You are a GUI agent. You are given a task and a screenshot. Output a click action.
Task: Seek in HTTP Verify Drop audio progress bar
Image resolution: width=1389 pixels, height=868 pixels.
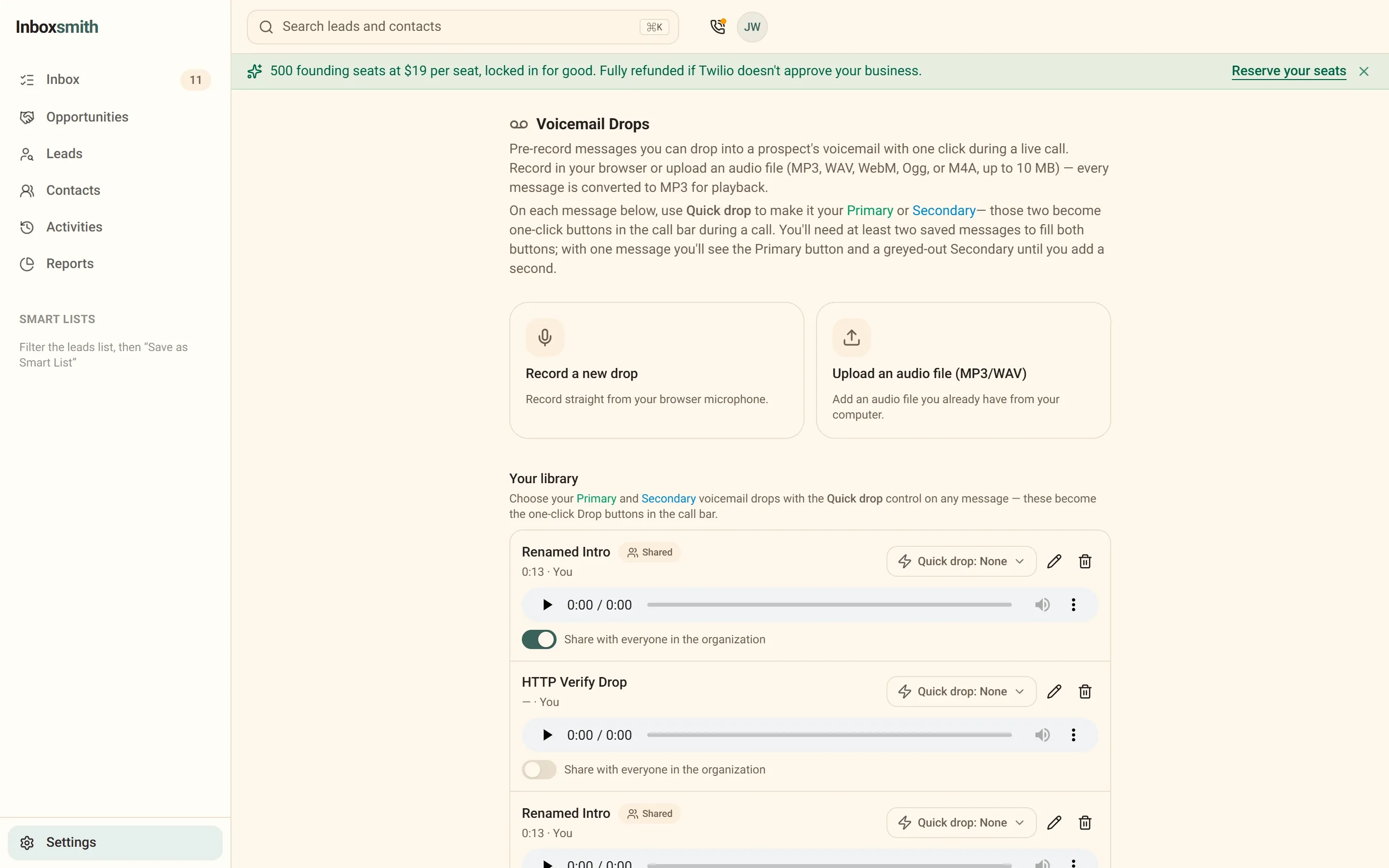click(x=829, y=735)
